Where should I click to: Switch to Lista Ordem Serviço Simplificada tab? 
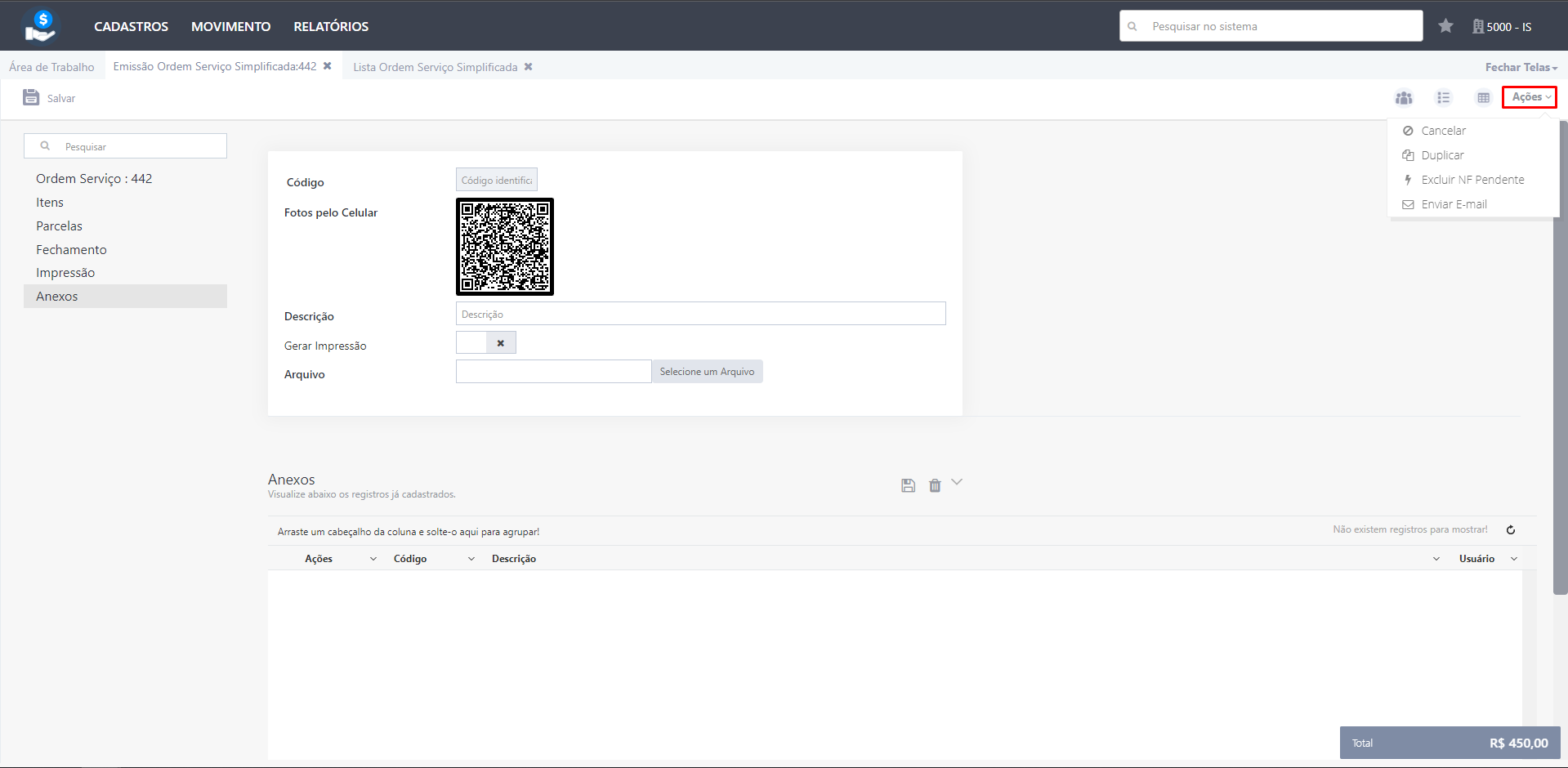(435, 67)
